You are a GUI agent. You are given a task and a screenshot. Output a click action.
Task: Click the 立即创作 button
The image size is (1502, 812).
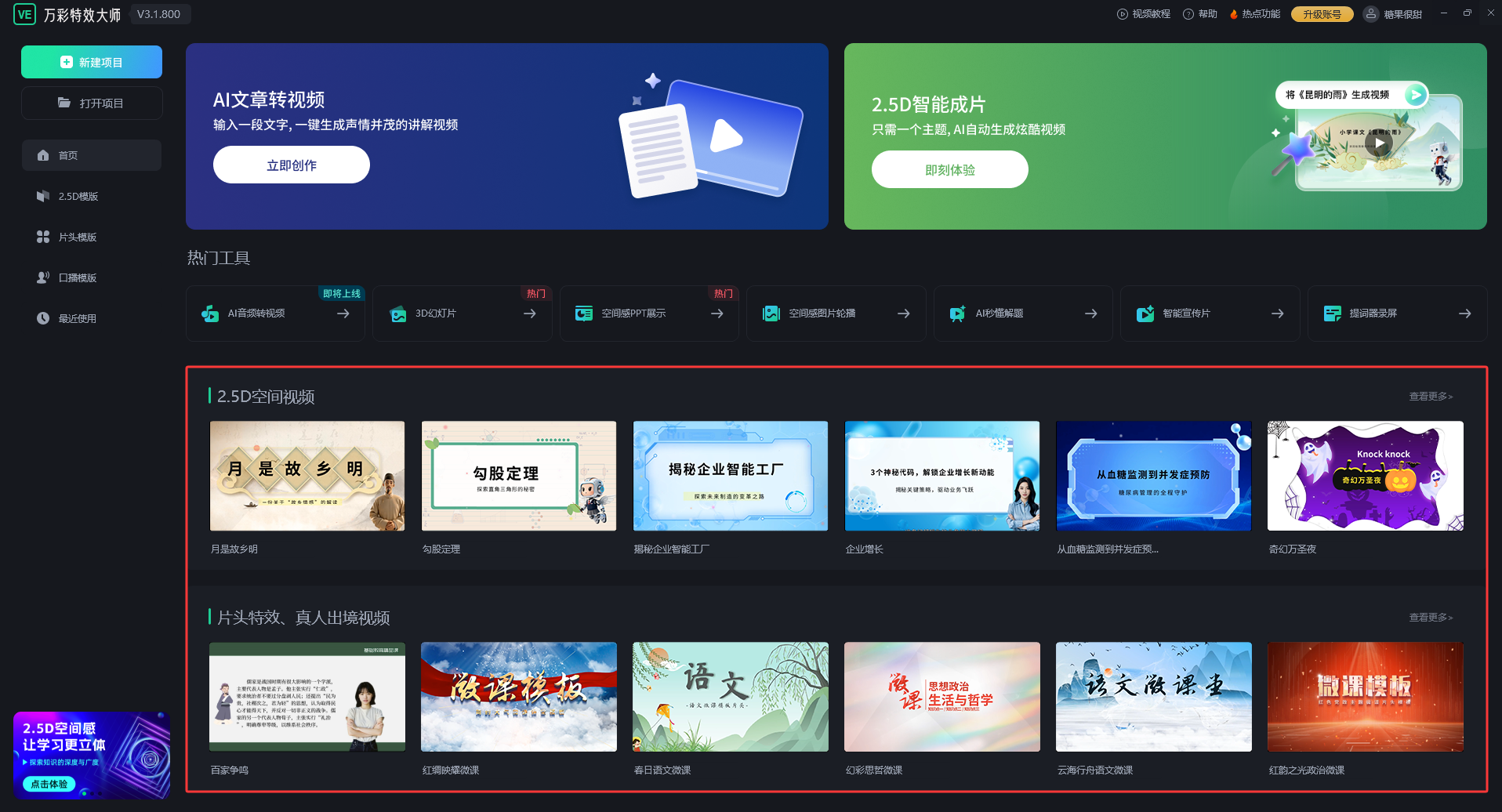291,165
